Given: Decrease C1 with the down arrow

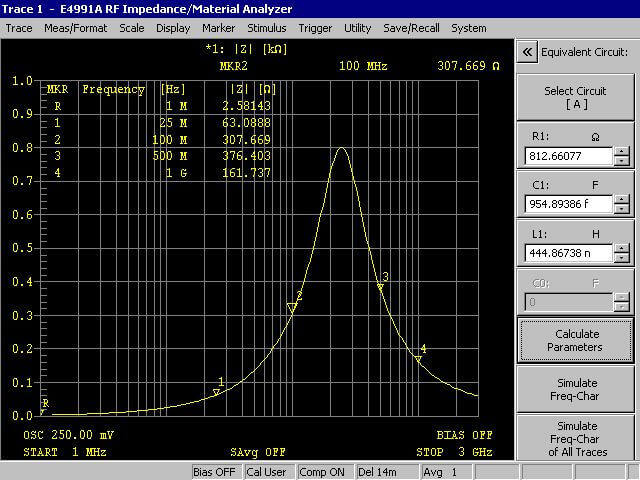Looking at the screenshot, I should coord(622,209).
